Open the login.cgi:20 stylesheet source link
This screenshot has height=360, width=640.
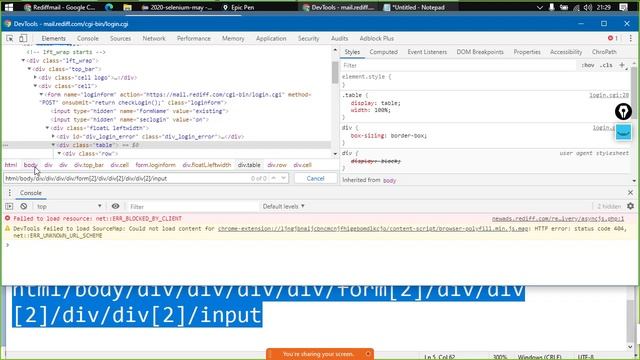pyautogui.click(x=609, y=95)
